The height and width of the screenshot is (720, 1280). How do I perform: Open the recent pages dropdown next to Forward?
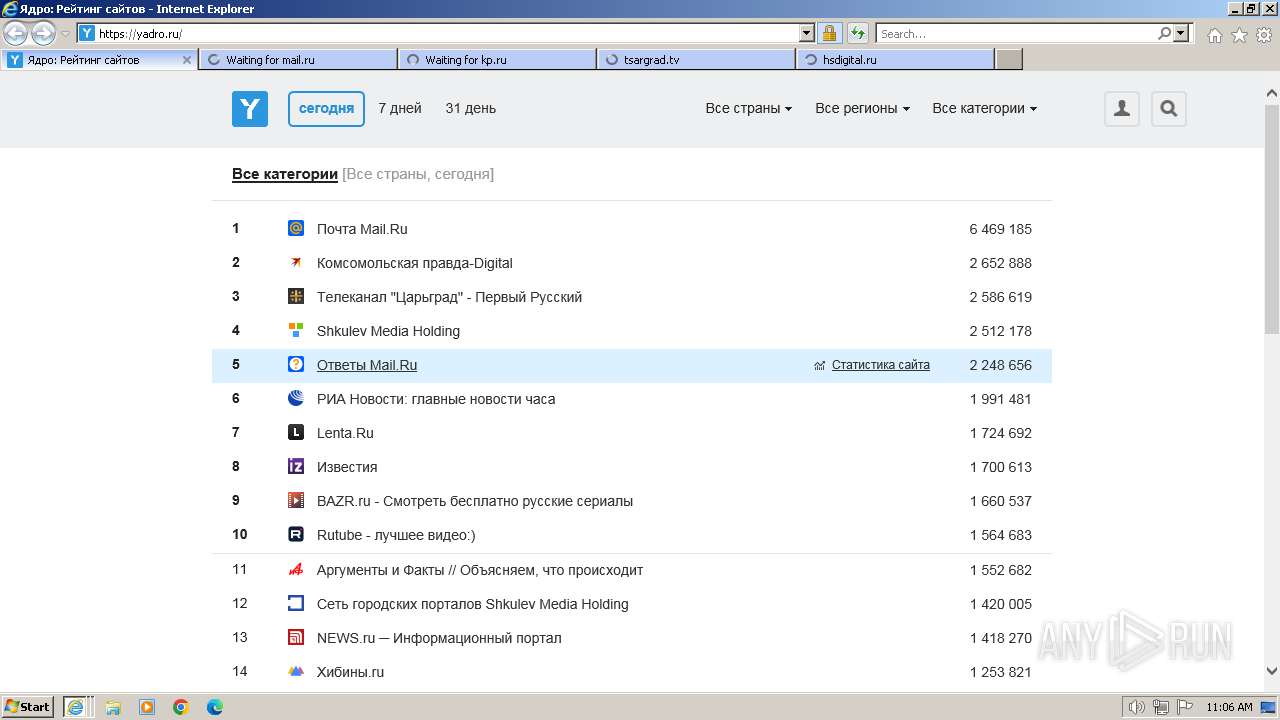coord(65,34)
